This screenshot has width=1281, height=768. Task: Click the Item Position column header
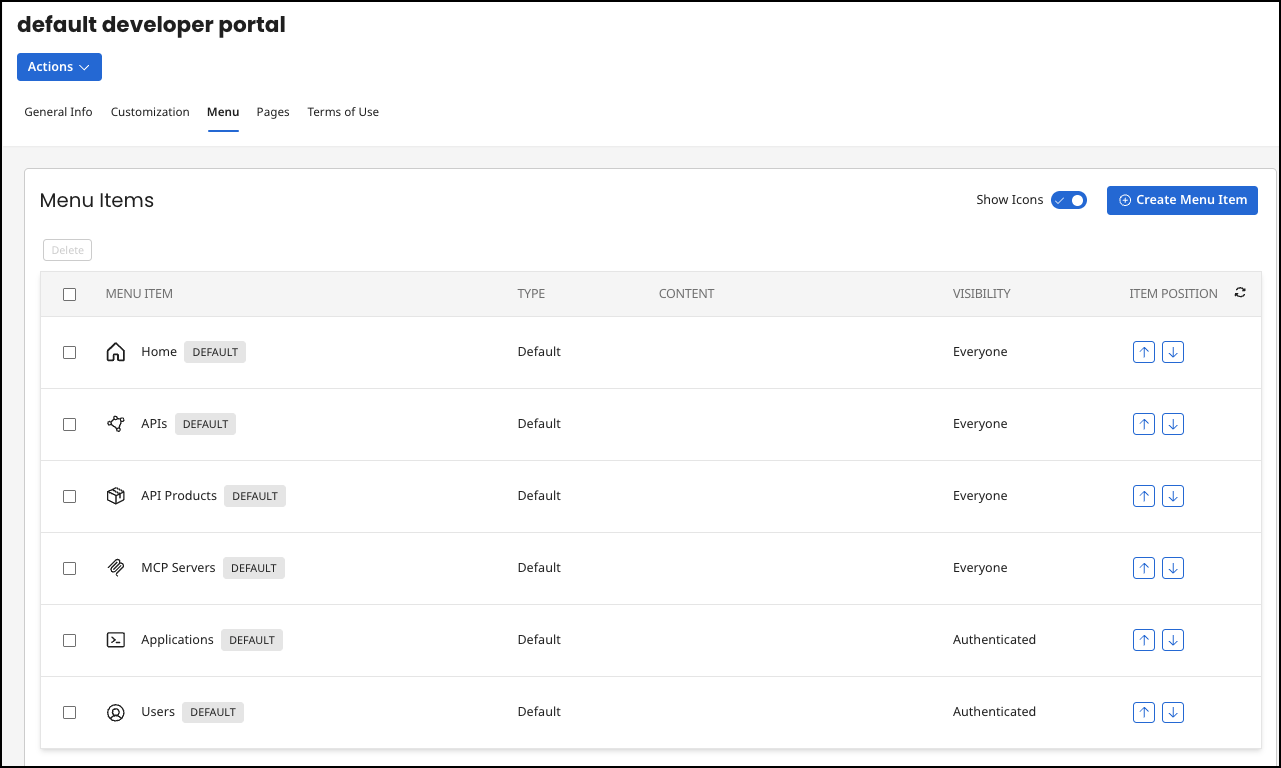1174,294
